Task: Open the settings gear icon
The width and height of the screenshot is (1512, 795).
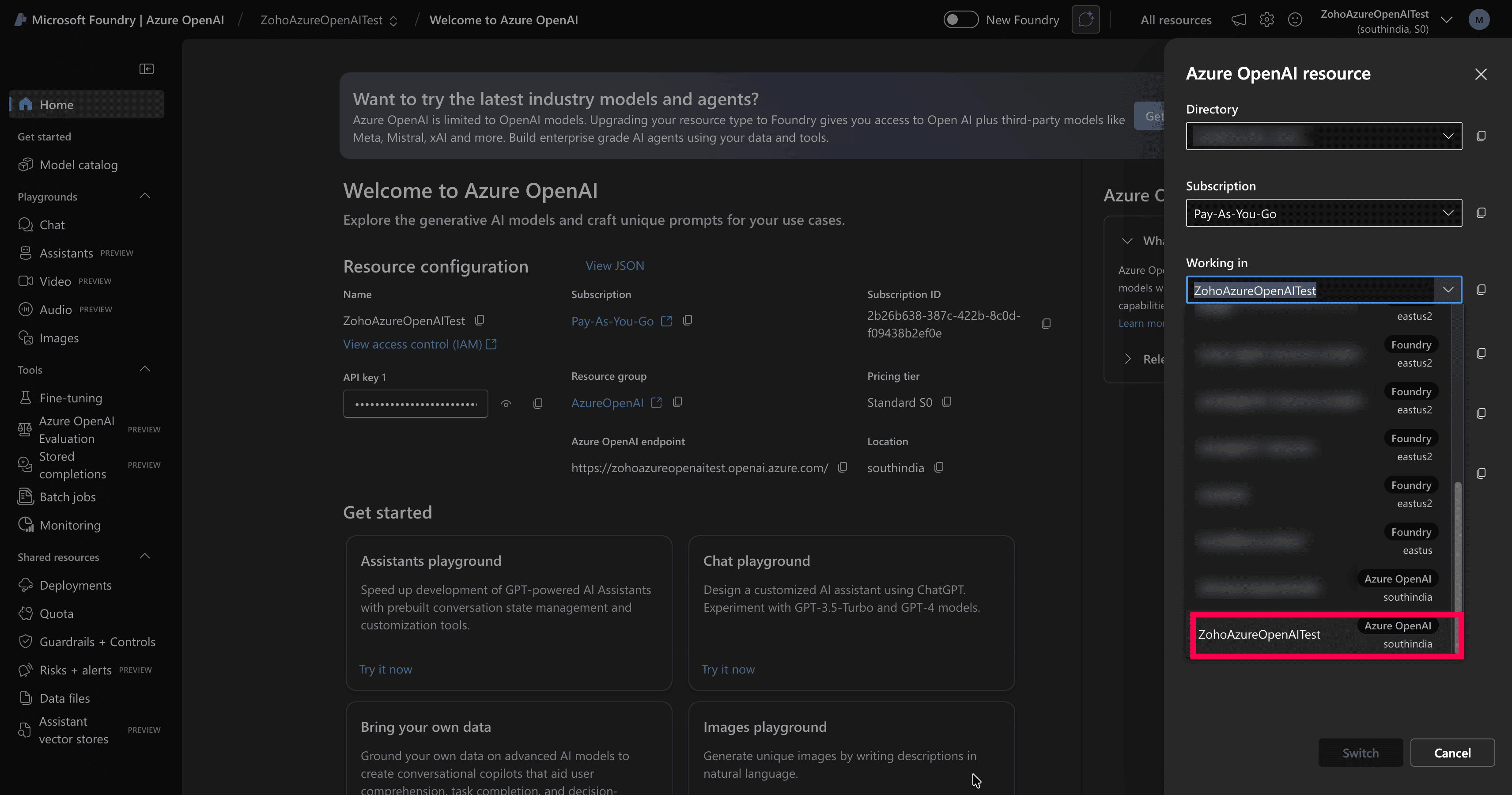Action: click(x=1266, y=20)
